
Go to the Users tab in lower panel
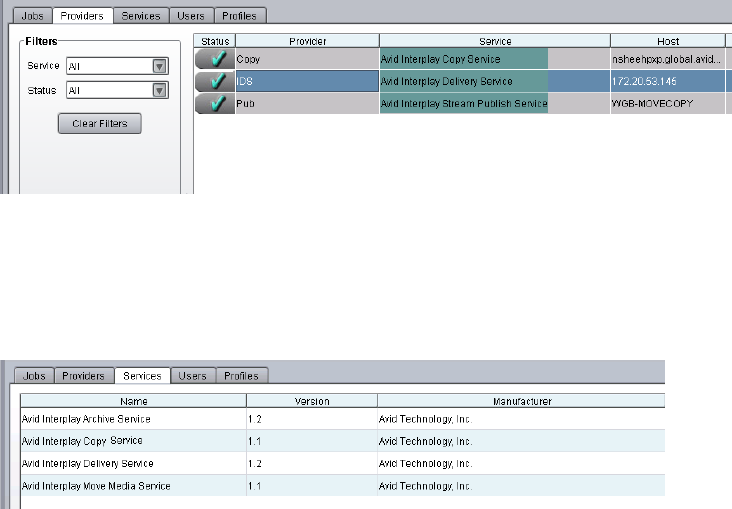pos(192,376)
